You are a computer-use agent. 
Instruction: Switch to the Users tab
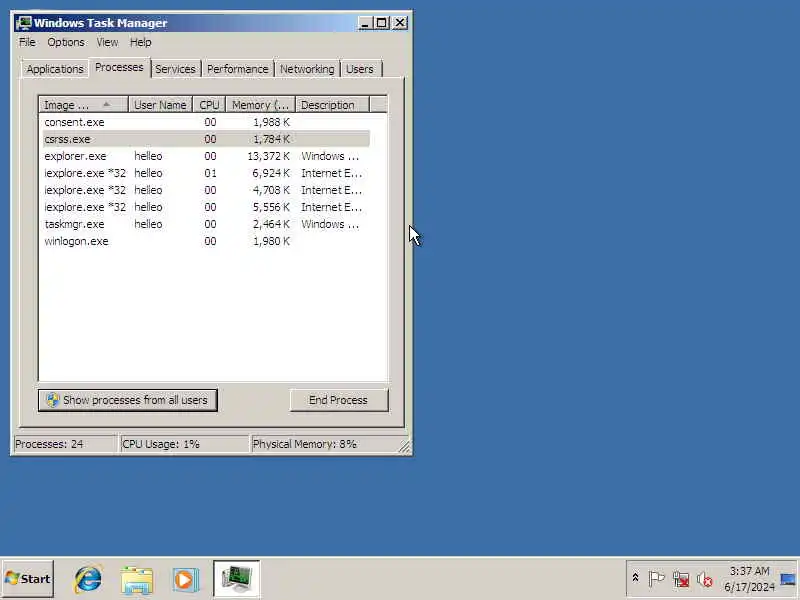point(360,69)
